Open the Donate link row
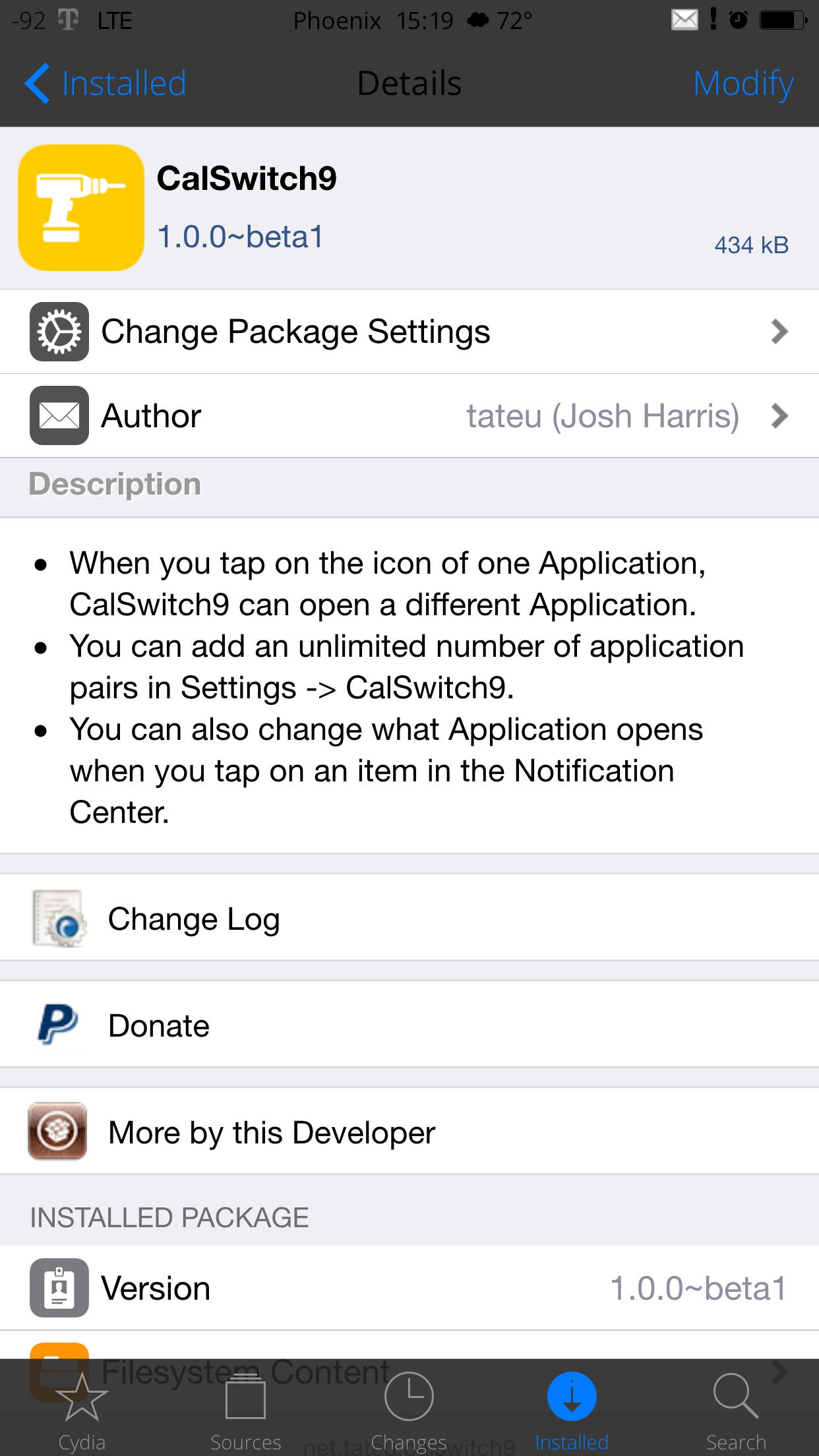The width and height of the screenshot is (819, 1456). [409, 1025]
